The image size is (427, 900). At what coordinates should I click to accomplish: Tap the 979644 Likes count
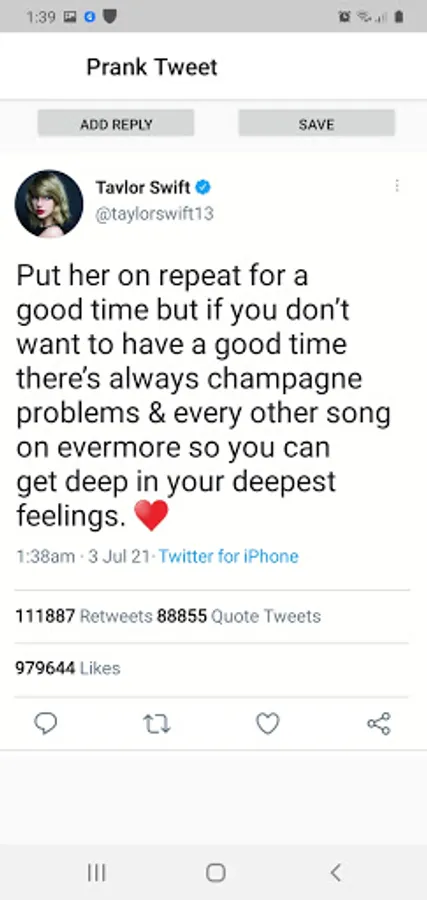click(x=68, y=668)
